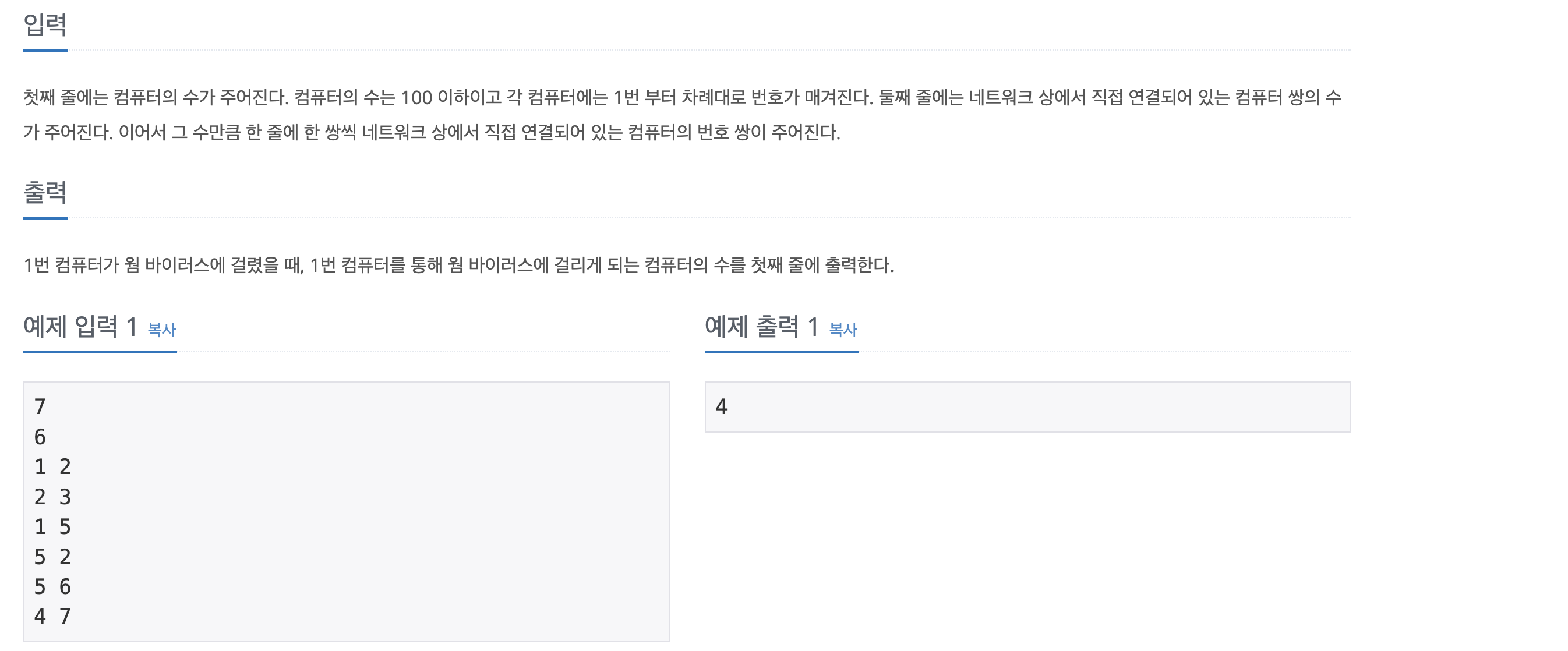The height and width of the screenshot is (651, 1568).
Task: Click the "5 6" line in sample input
Action: 52,586
